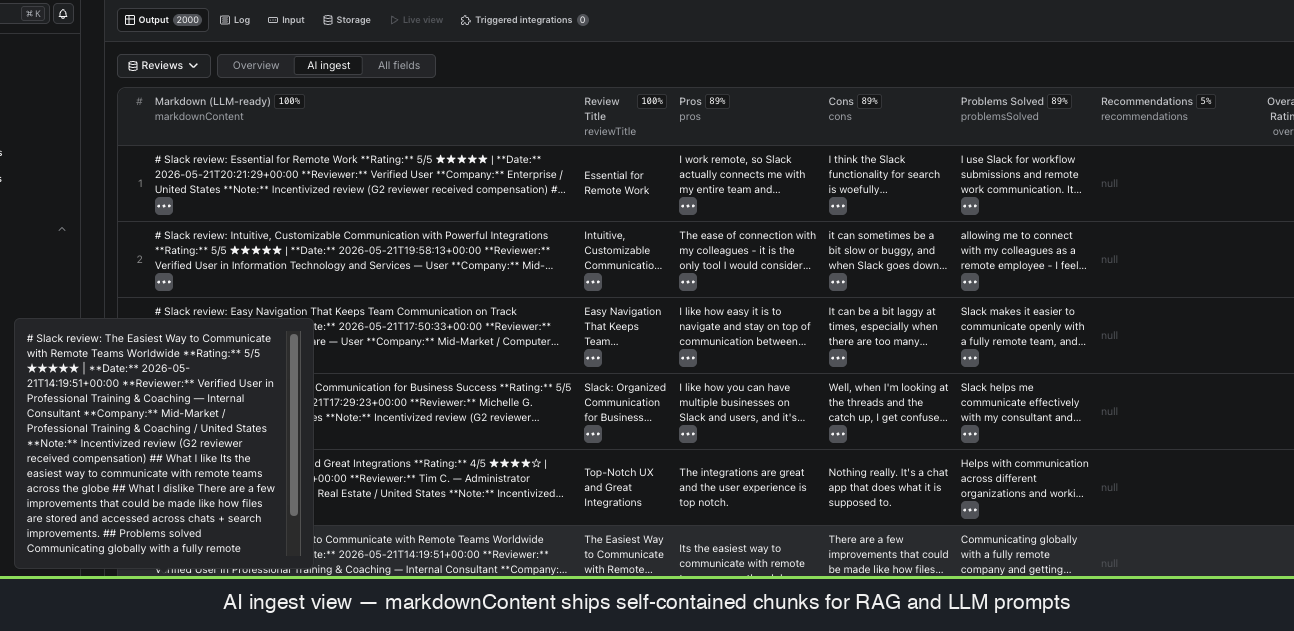Image resolution: width=1294 pixels, height=631 pixels.
Task: Expand cons cell 'it can sometimes be a bit slow'
Action: coord(838,282)
